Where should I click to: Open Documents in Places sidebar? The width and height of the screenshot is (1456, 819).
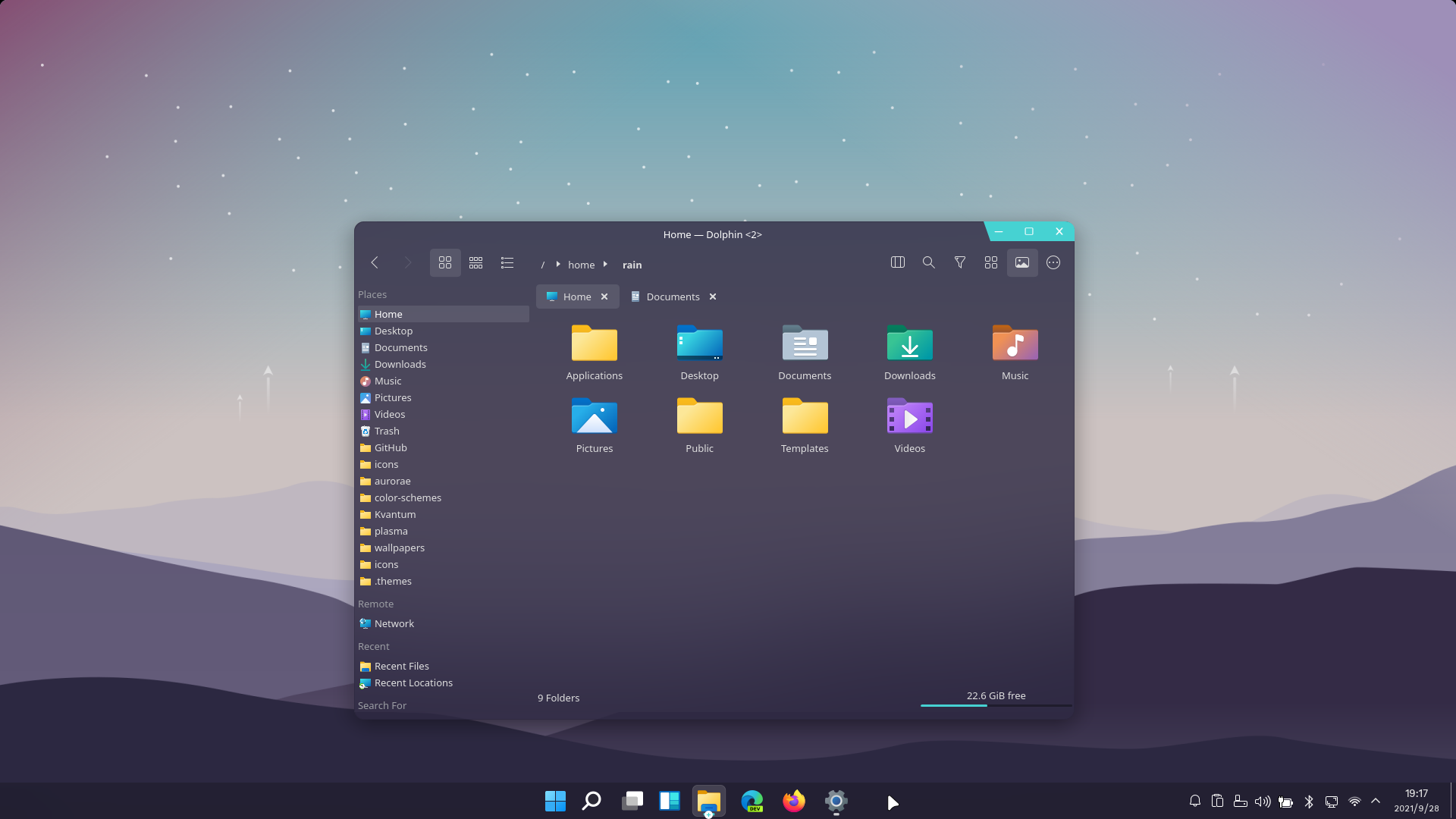(444, 347)
